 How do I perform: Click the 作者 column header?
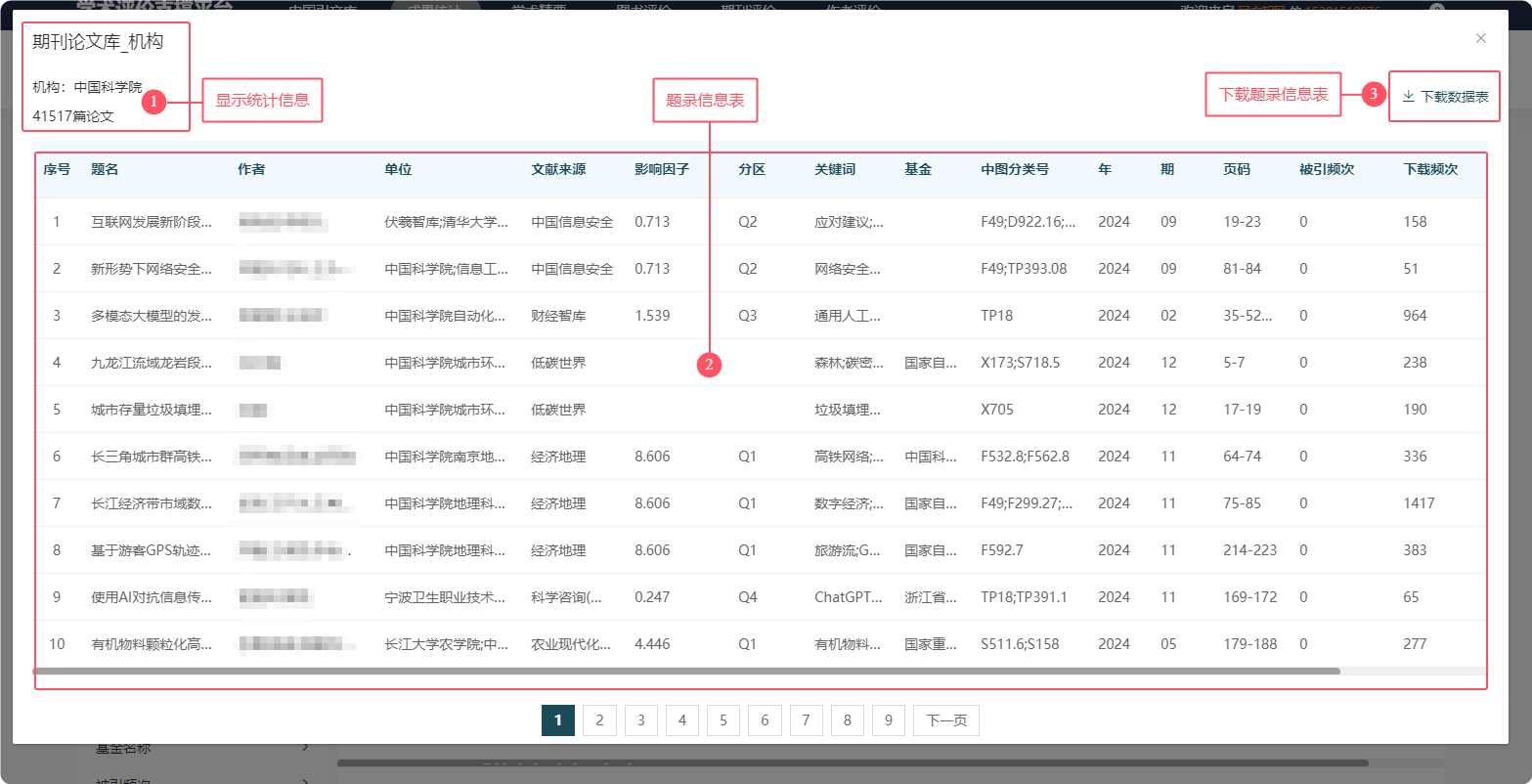(251, 169)
